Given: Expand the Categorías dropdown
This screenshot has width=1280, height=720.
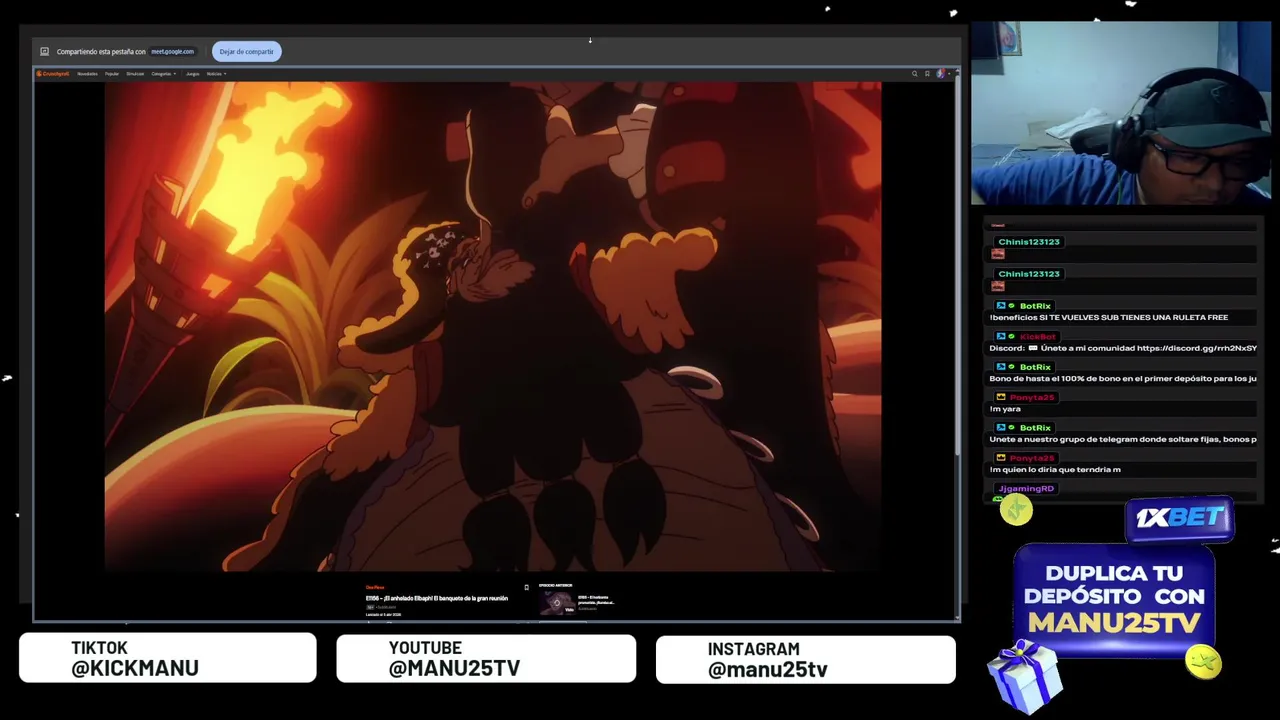Looking at the screenshot, I should pyautogui.click(x=163, y=73).
